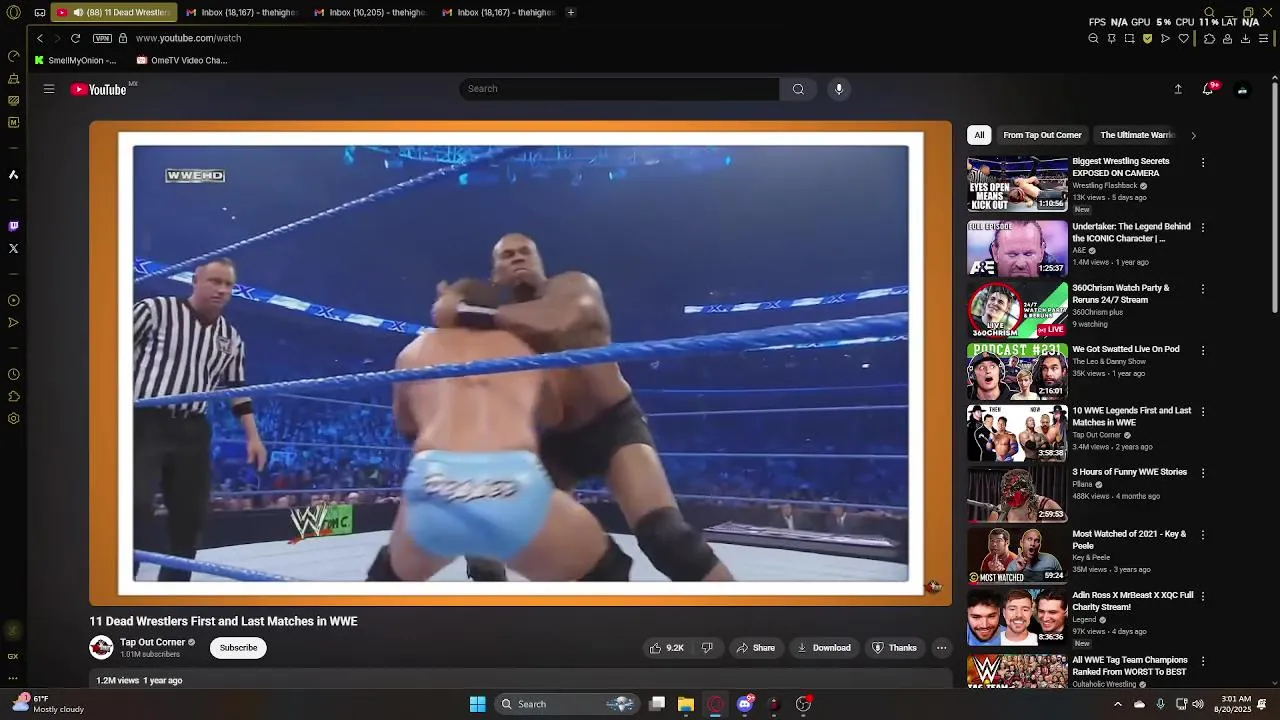1280x720 pixels.
Task: Click into the YouTube search field
Action: click(619, 89)
